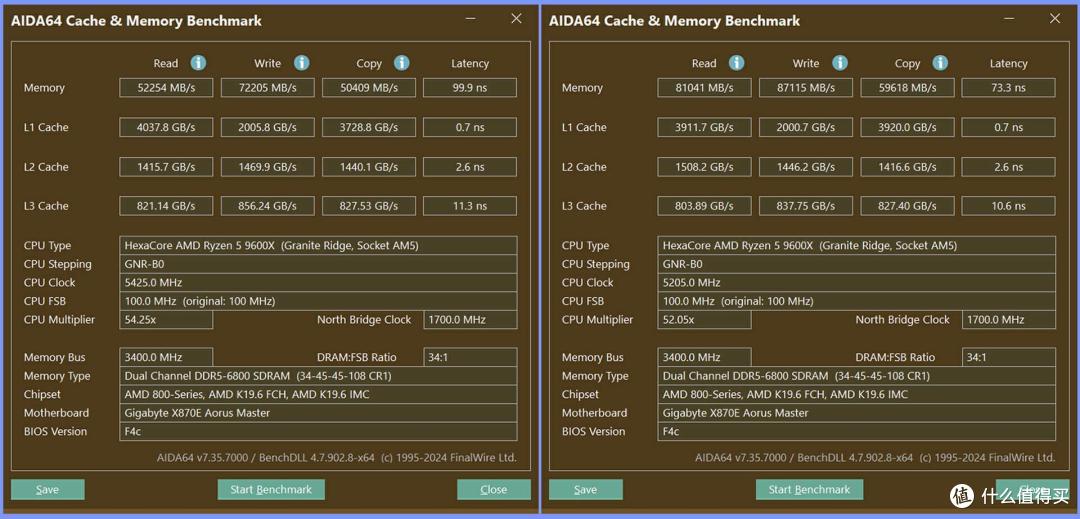
Task: Click the Copy info icon in left window
Action: tap(402, 63)
